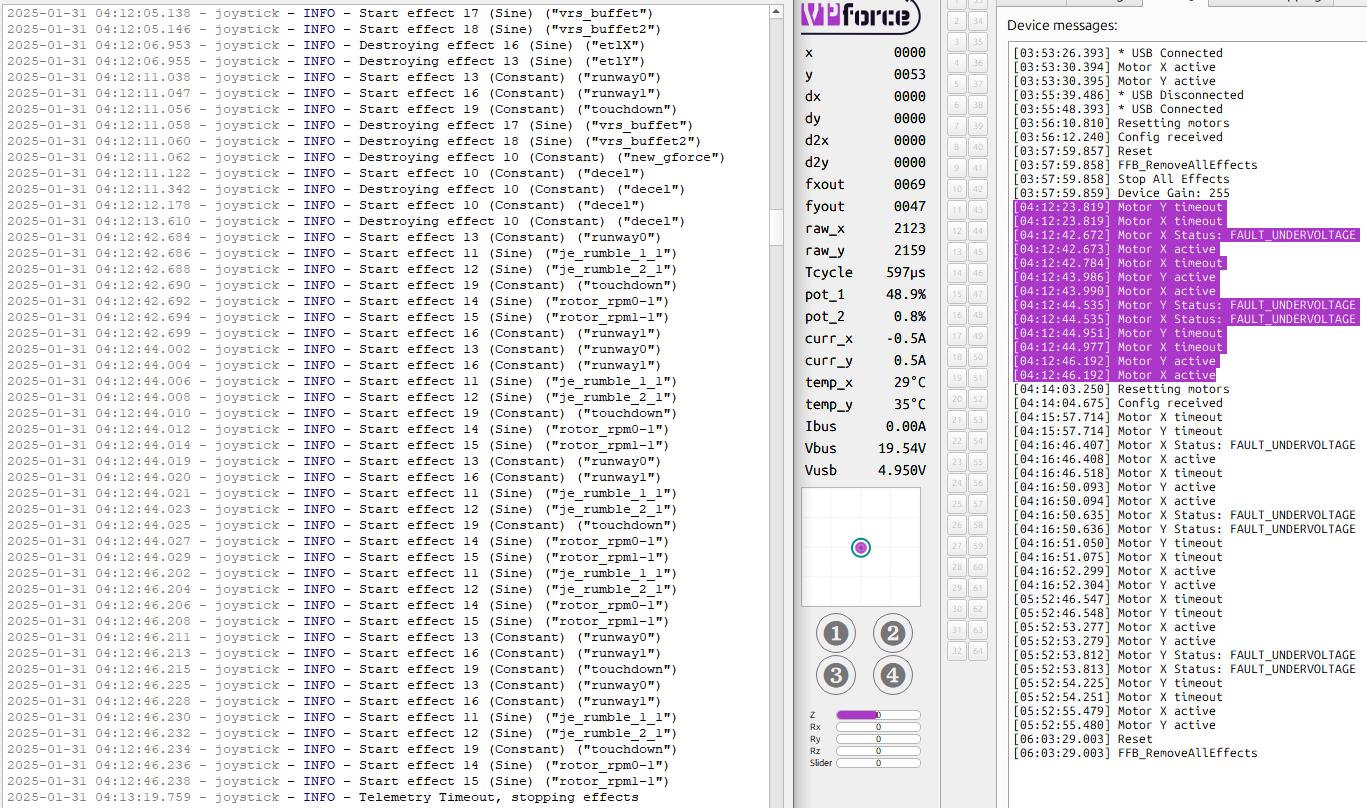Click round hat button 2
Image resolution: width=1367 pixels, height=808 pixels.
(893, 633)
